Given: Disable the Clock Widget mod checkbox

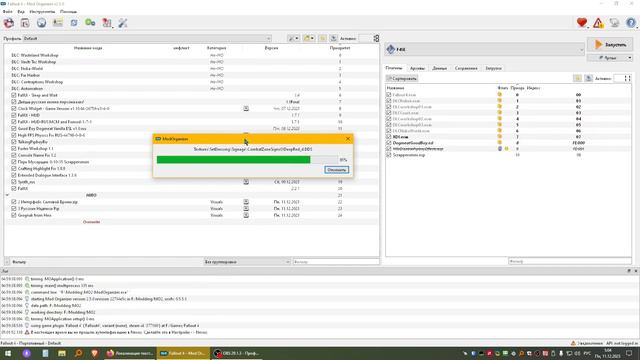Looking at the screenshot, I should point(14,109).
